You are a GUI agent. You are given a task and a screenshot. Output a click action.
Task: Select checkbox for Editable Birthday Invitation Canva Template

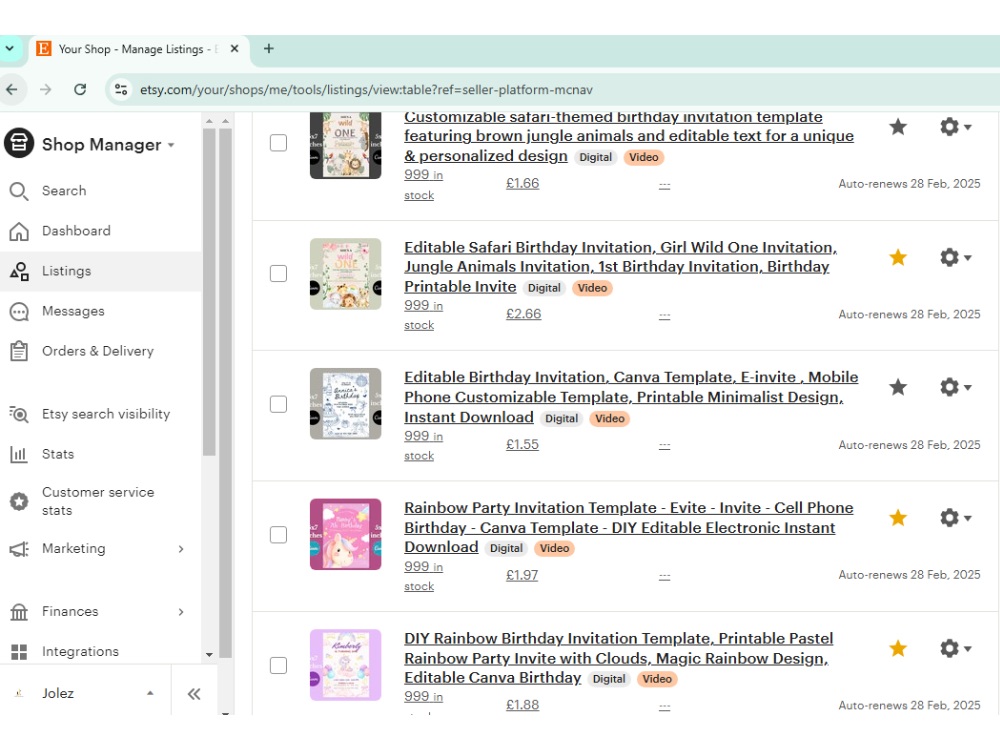coord(278,404)
